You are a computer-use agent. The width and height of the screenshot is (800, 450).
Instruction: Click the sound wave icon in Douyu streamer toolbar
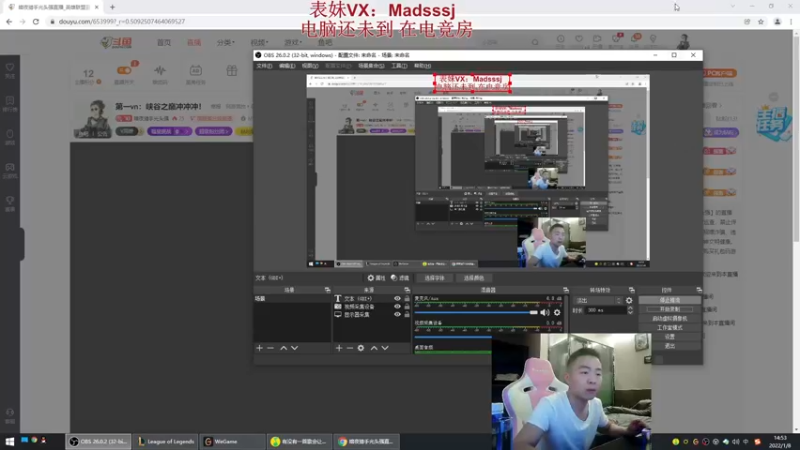pyautogui.click(x=160, y=70)
